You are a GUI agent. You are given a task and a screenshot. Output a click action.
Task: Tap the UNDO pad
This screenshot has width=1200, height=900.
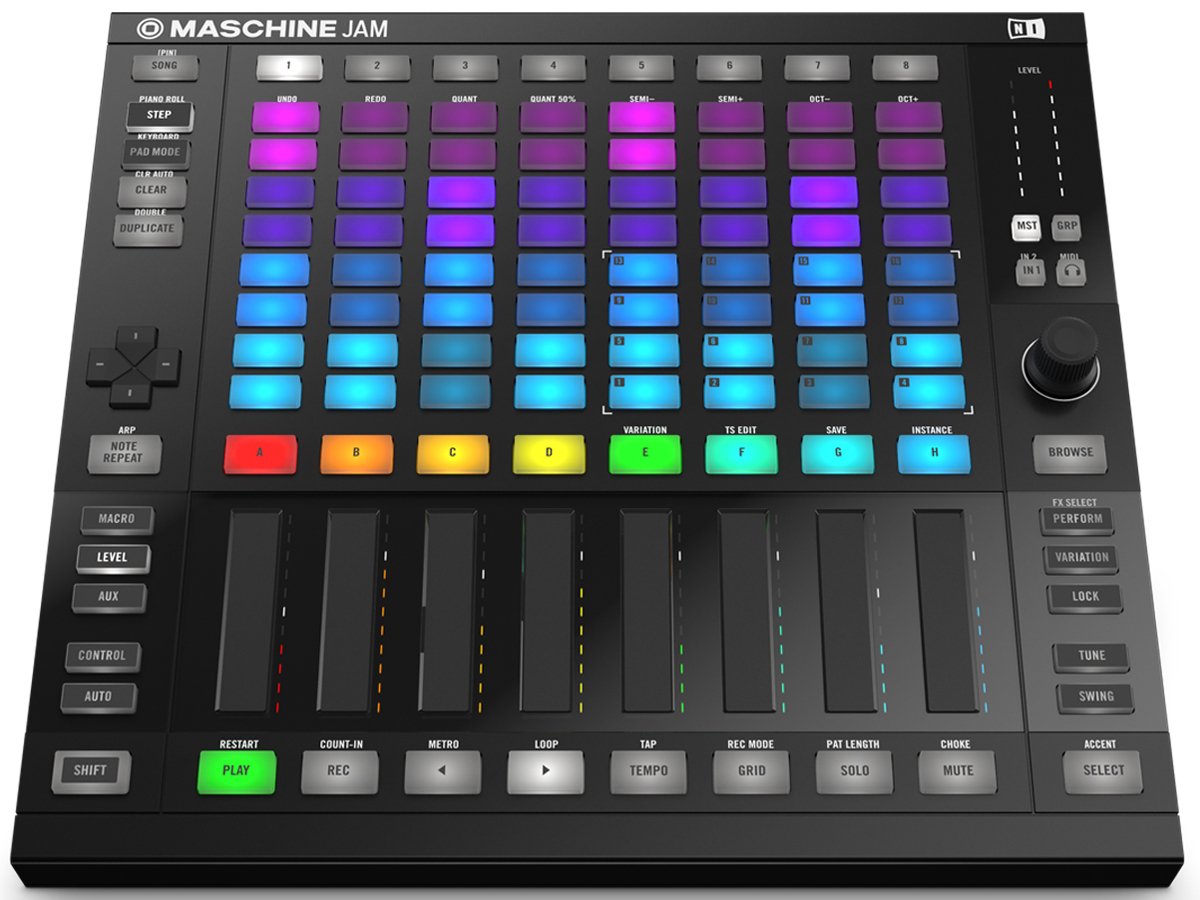click(286, 117)
